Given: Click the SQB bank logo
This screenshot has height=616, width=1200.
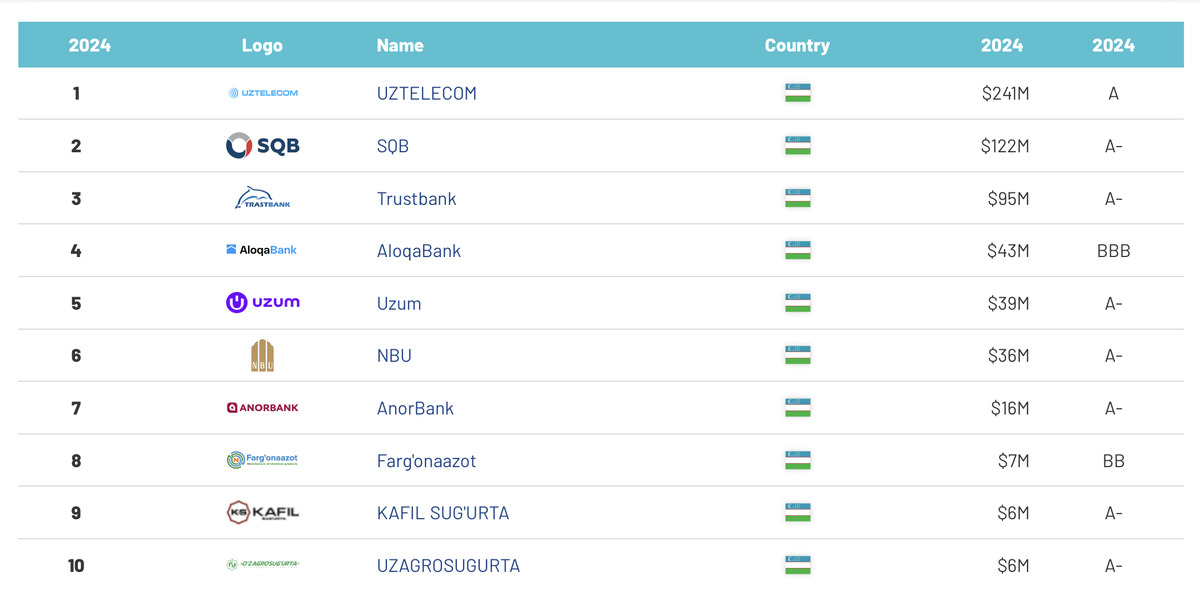Looking at the screenshot, I should 262,146.
